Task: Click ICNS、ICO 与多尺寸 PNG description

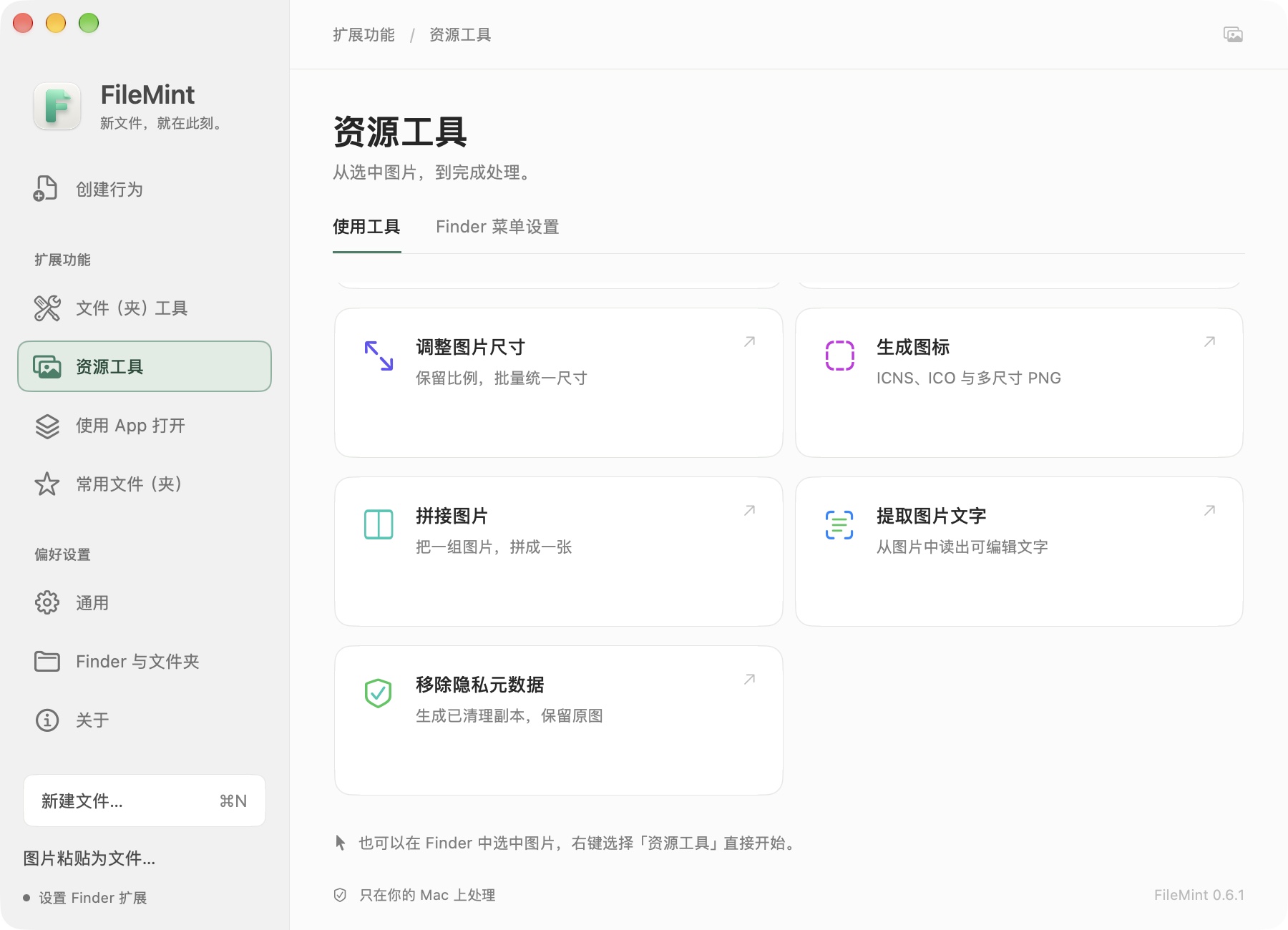Action: (x=969, y=378)
